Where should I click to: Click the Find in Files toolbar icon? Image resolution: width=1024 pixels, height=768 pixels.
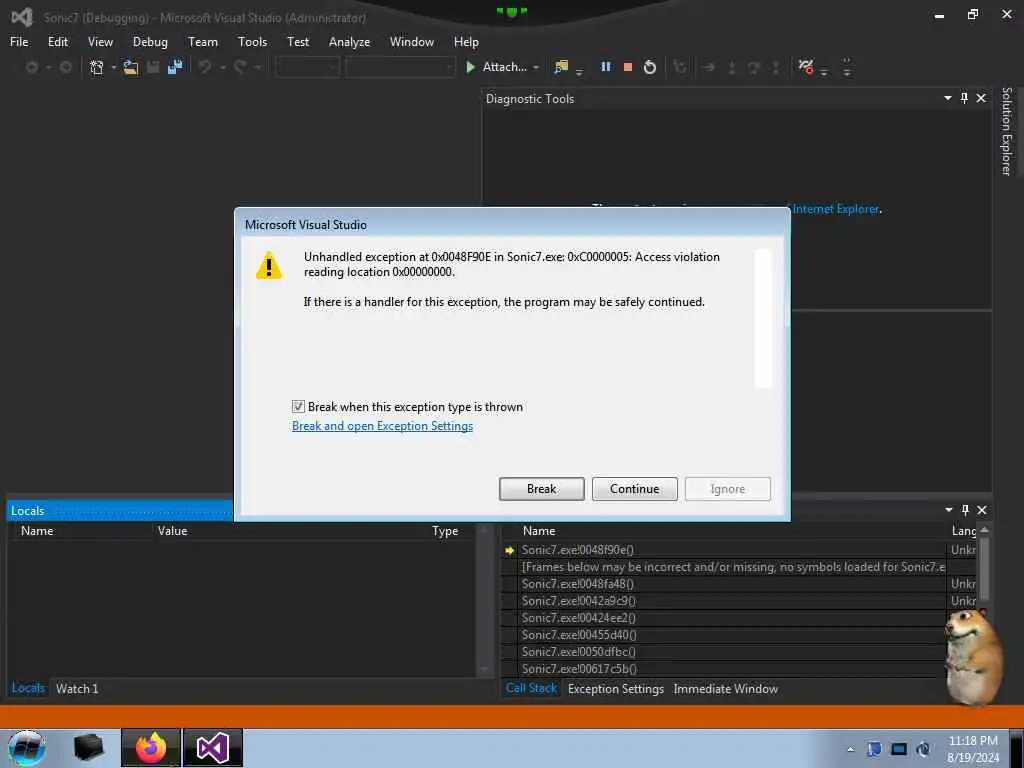coord(561,67)
